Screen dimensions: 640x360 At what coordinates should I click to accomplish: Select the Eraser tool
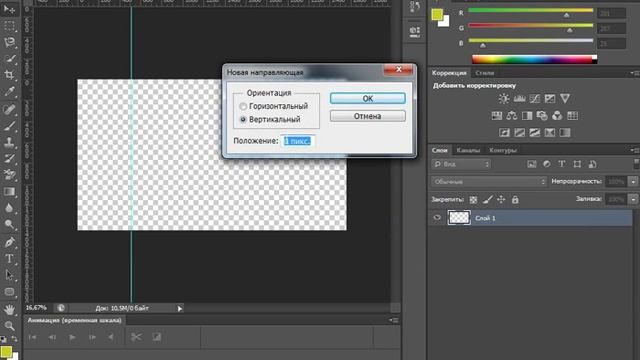pos(9,175)
